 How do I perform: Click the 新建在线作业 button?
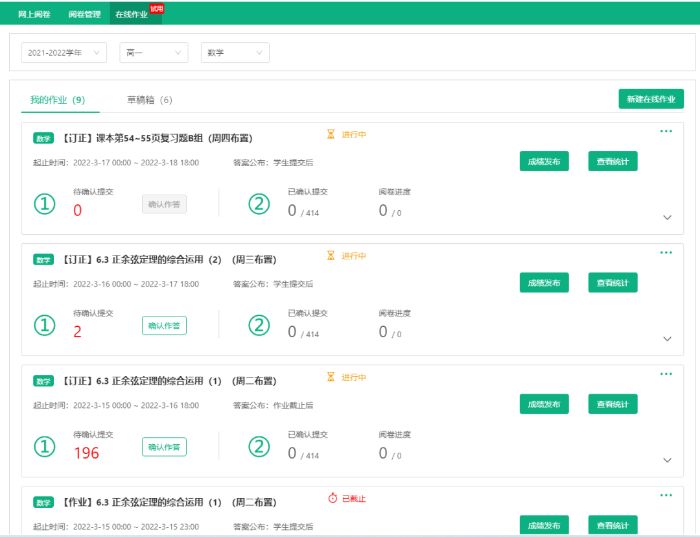coord(651,99)
